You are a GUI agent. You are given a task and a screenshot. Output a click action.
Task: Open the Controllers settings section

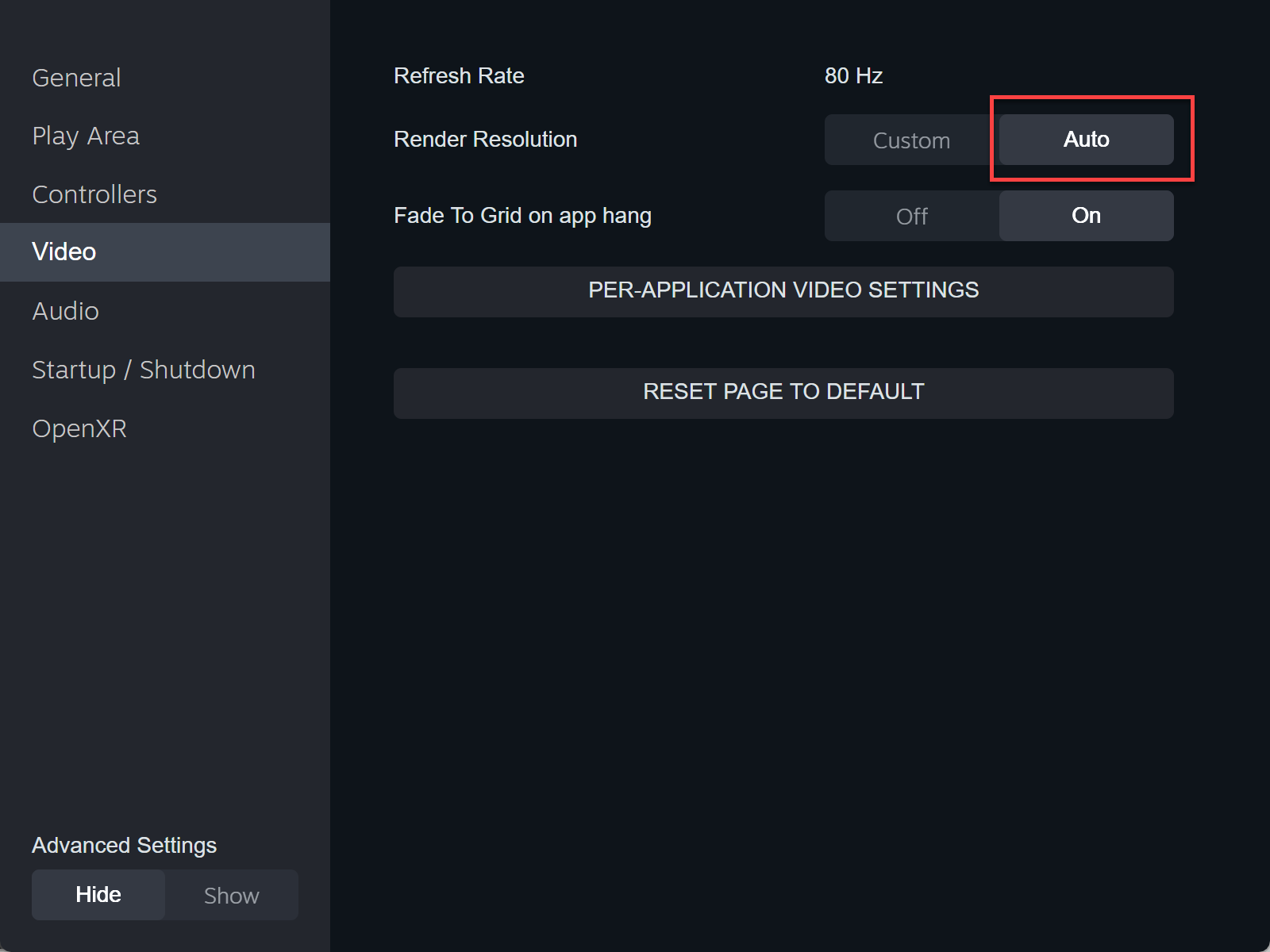coord(94,194)
